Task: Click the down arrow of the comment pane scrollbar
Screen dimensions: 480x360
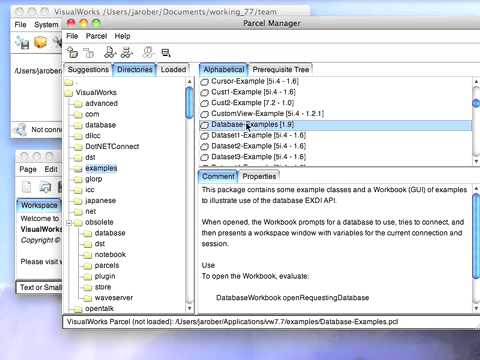Action: coord(476,309)
